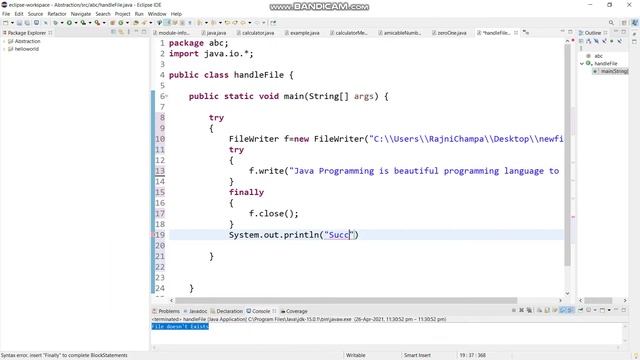Screen dimensions: 640x360
Task: Toggle Word Wrap in Console toolbar
Action: [555, 310]
